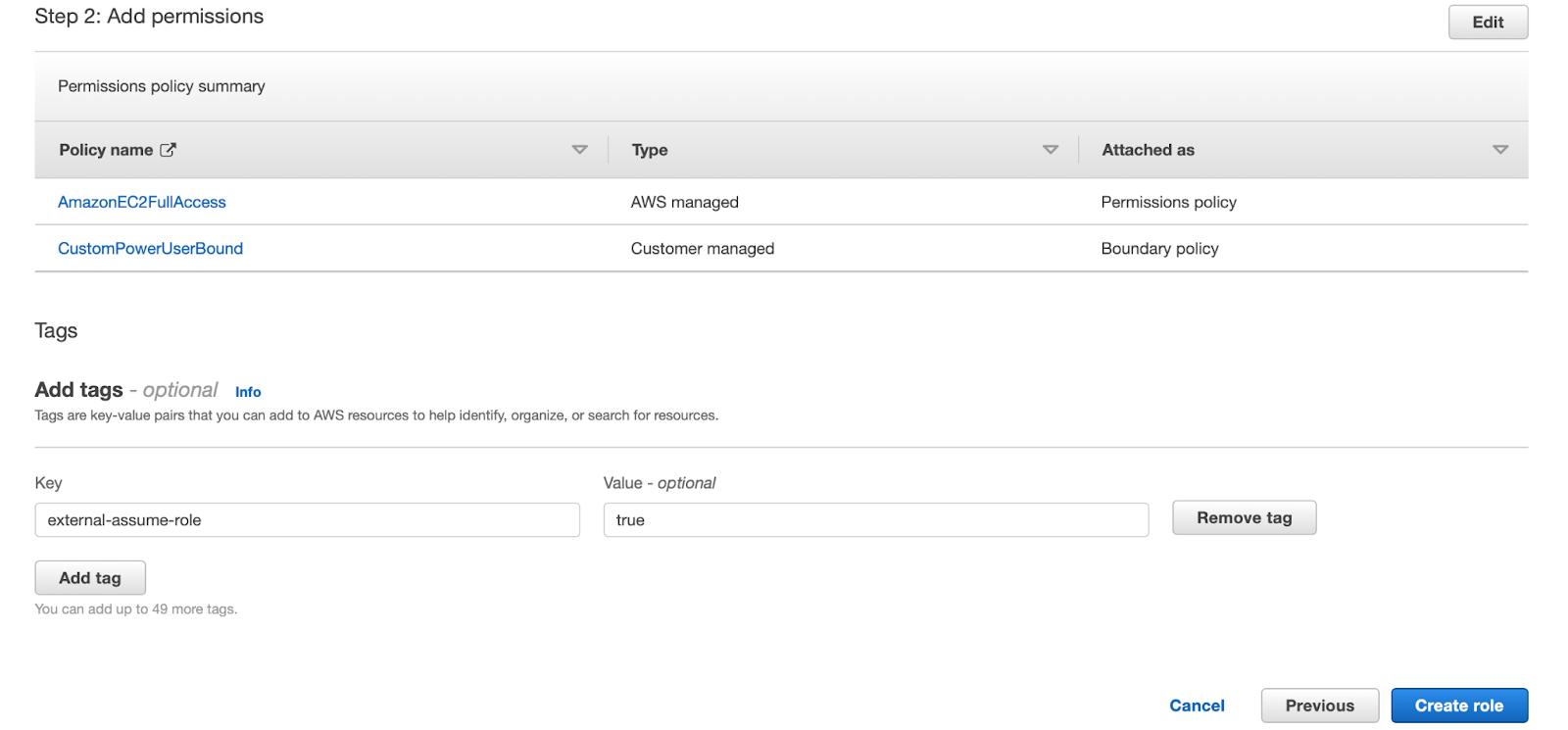1568x730 pixels.
Task: Select the Customer managed type cell
Action: (x=703, y=249)
